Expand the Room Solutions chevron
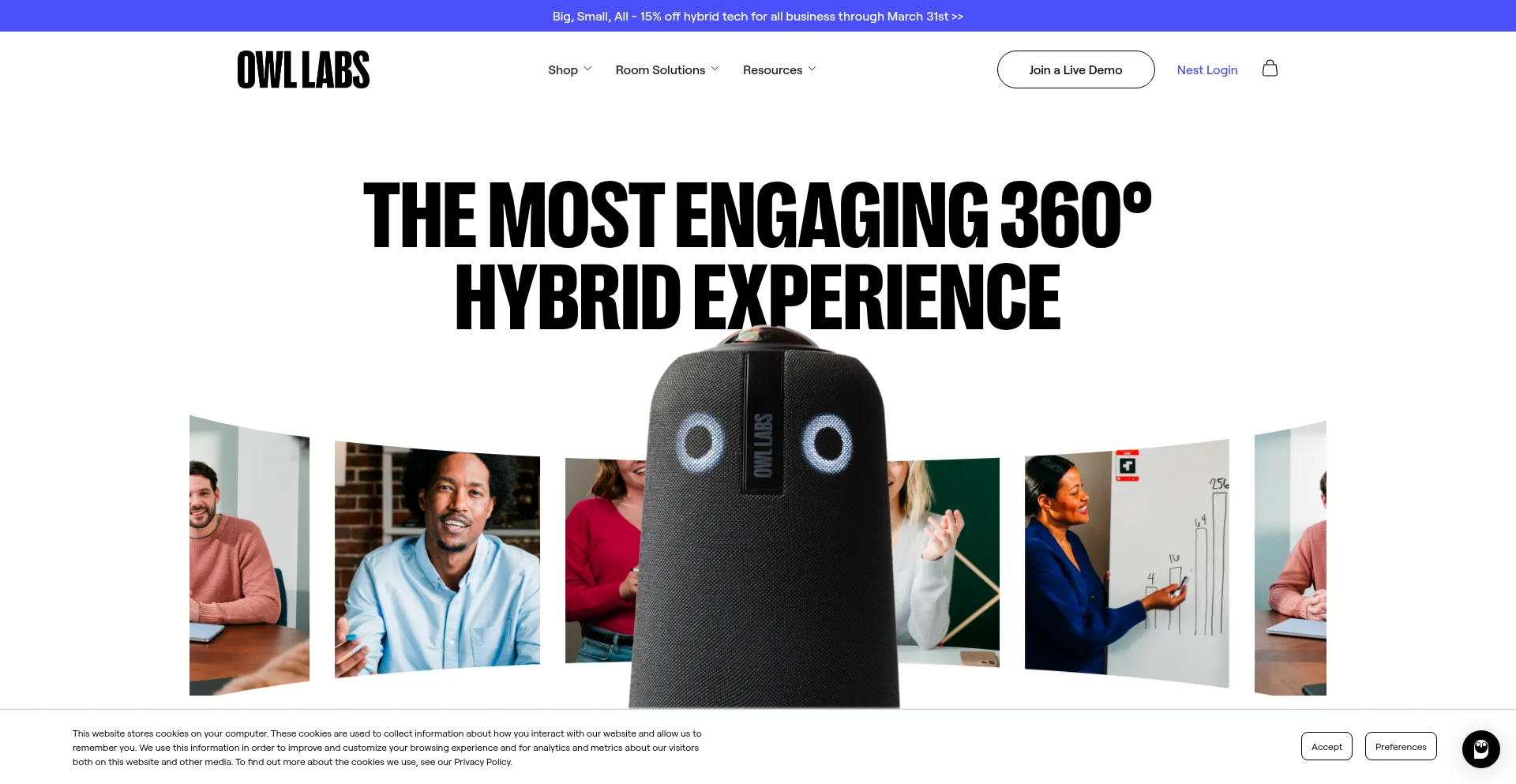 click(715, 69)
